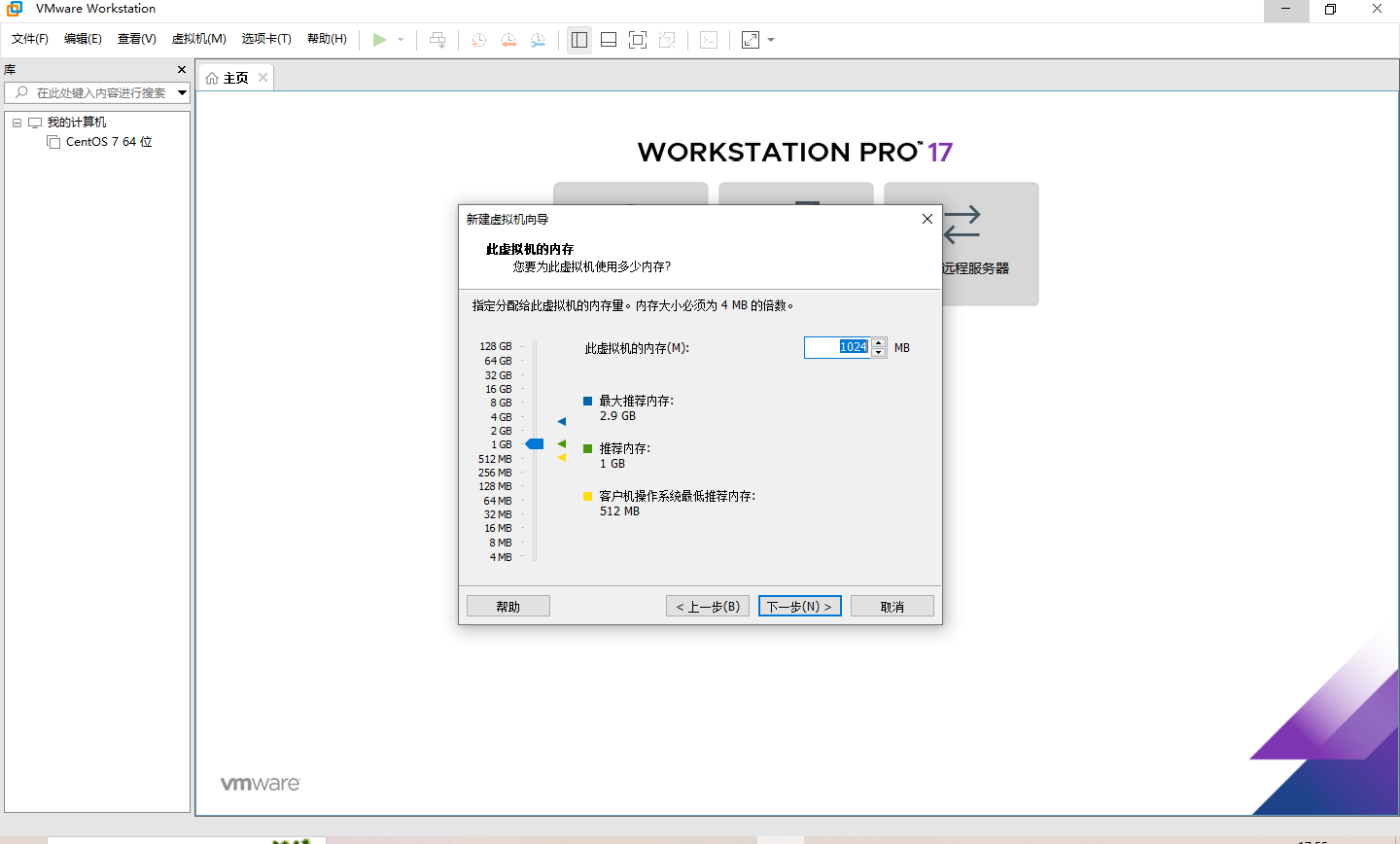Click the revert to snapshot icon

(508, 40)
